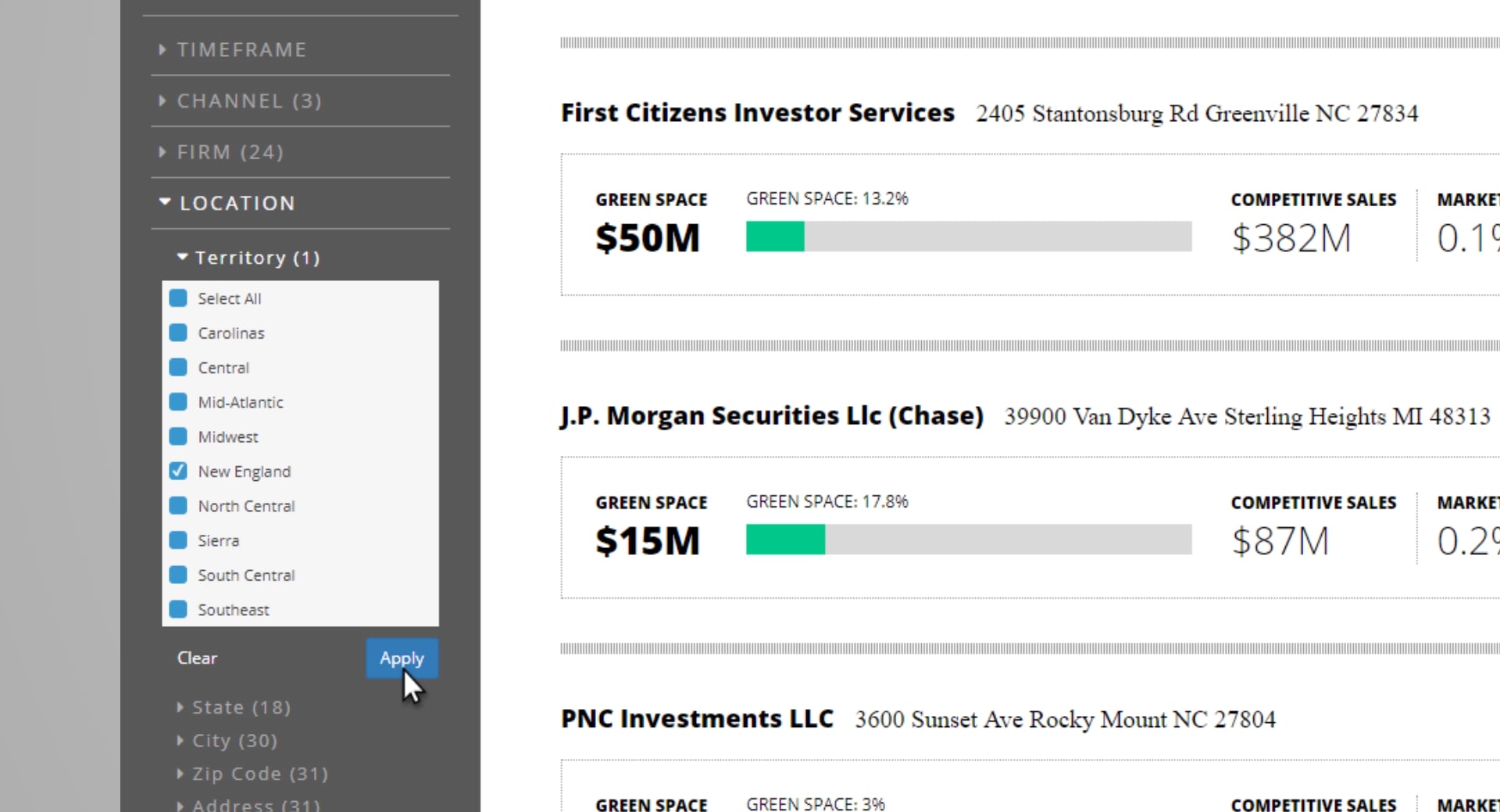The height and width of the screenshot is (812, 1500).
Task: Collapse the Territory (1) sub-filter
Action: coord(256,258)
